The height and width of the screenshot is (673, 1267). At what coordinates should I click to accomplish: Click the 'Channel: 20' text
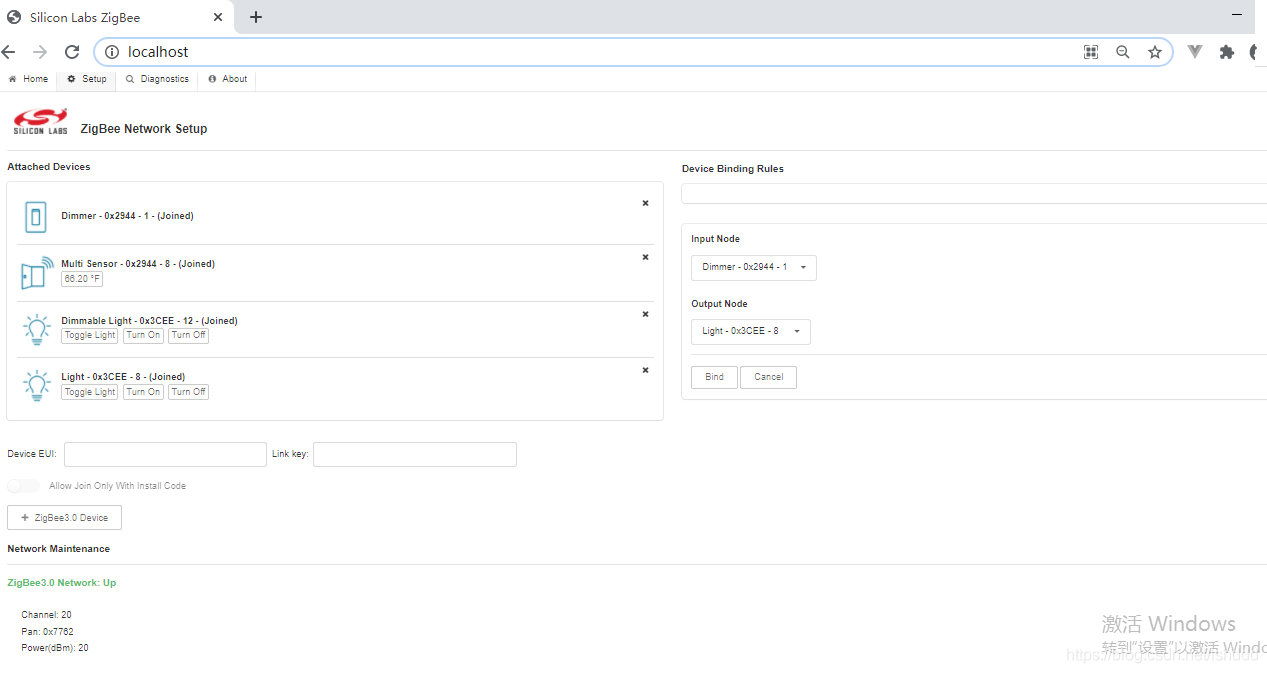click(46, 615)
